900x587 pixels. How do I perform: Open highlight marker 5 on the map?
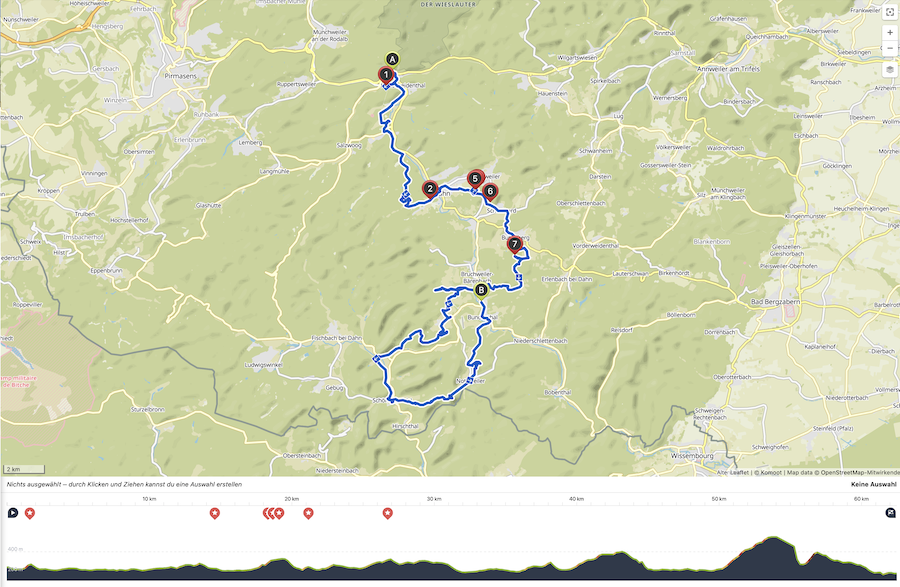475,179
